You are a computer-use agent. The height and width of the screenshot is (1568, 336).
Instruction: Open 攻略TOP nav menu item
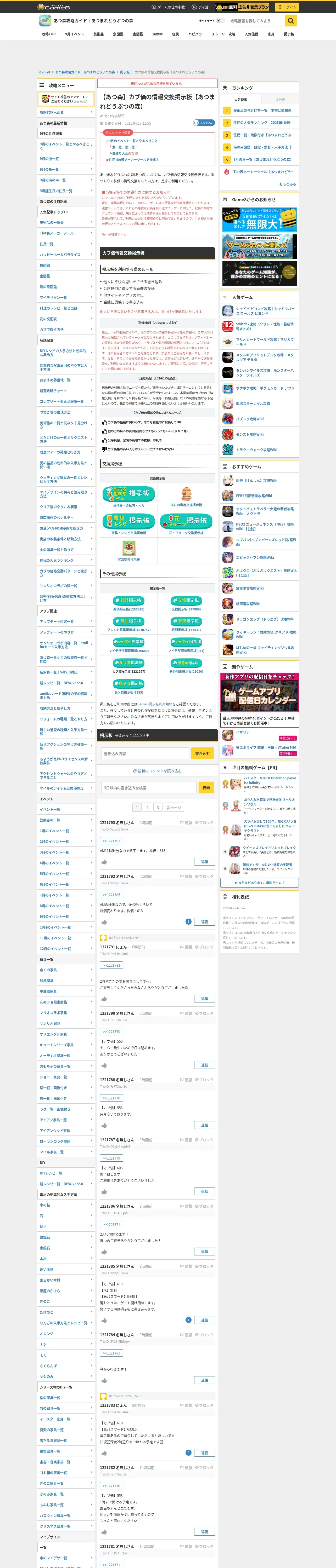pos(49,34)
